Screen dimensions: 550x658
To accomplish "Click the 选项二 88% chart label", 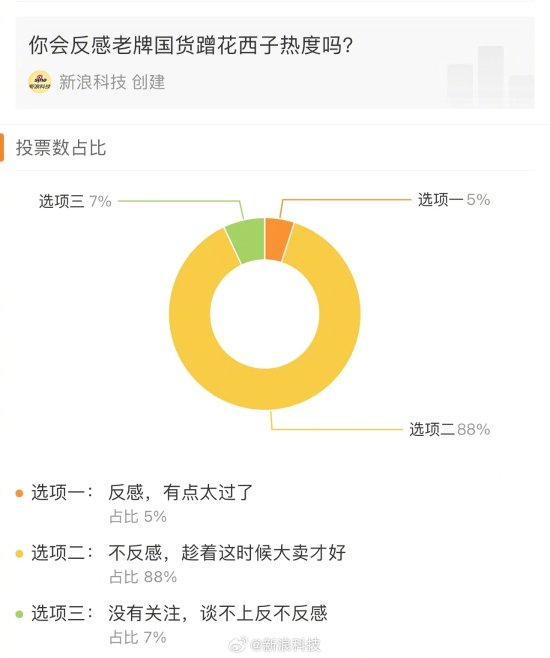I will coord(450,429).
